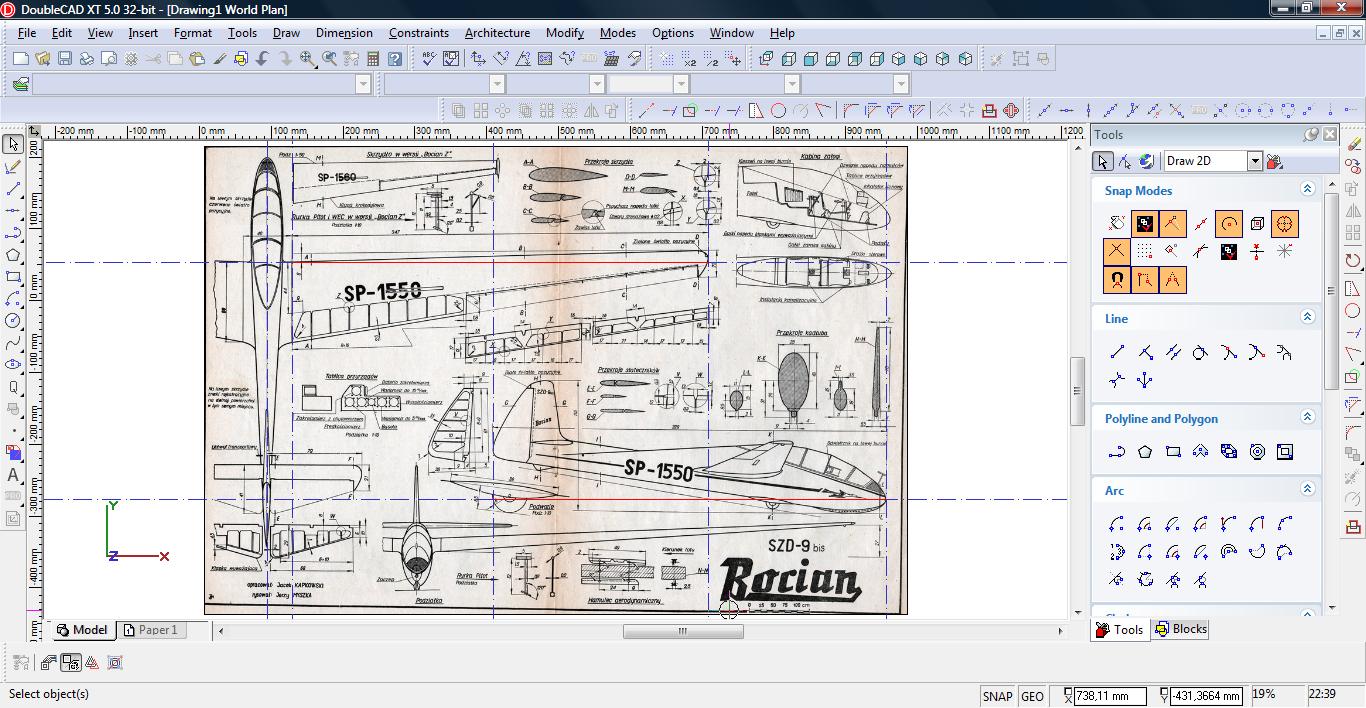Open the Draw 2D dropdown
The height and width of the screenshot is (708, 1366).
1254,161
